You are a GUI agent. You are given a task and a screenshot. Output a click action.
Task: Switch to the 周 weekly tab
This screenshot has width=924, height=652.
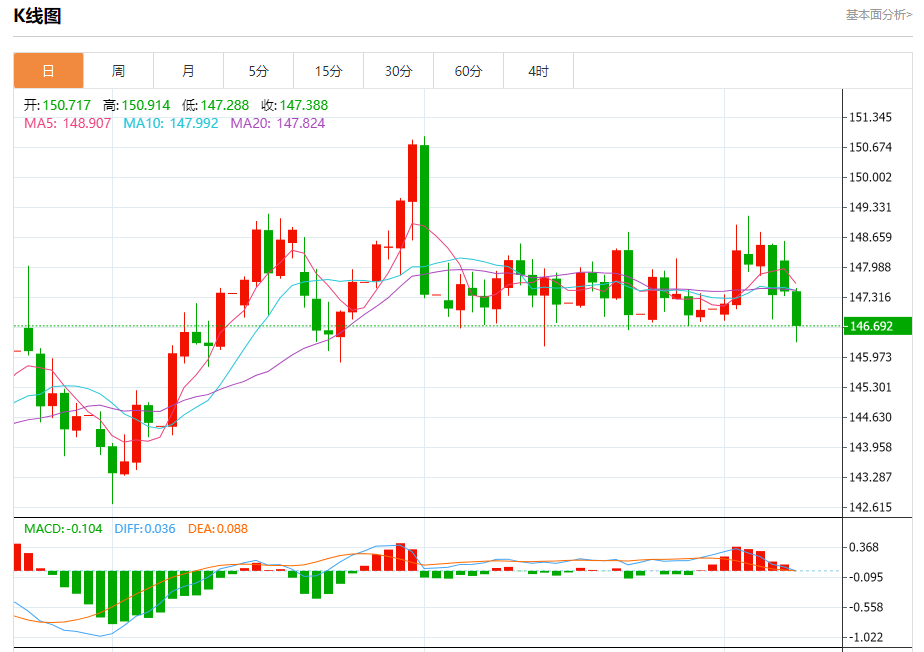(x=118, y=71)
